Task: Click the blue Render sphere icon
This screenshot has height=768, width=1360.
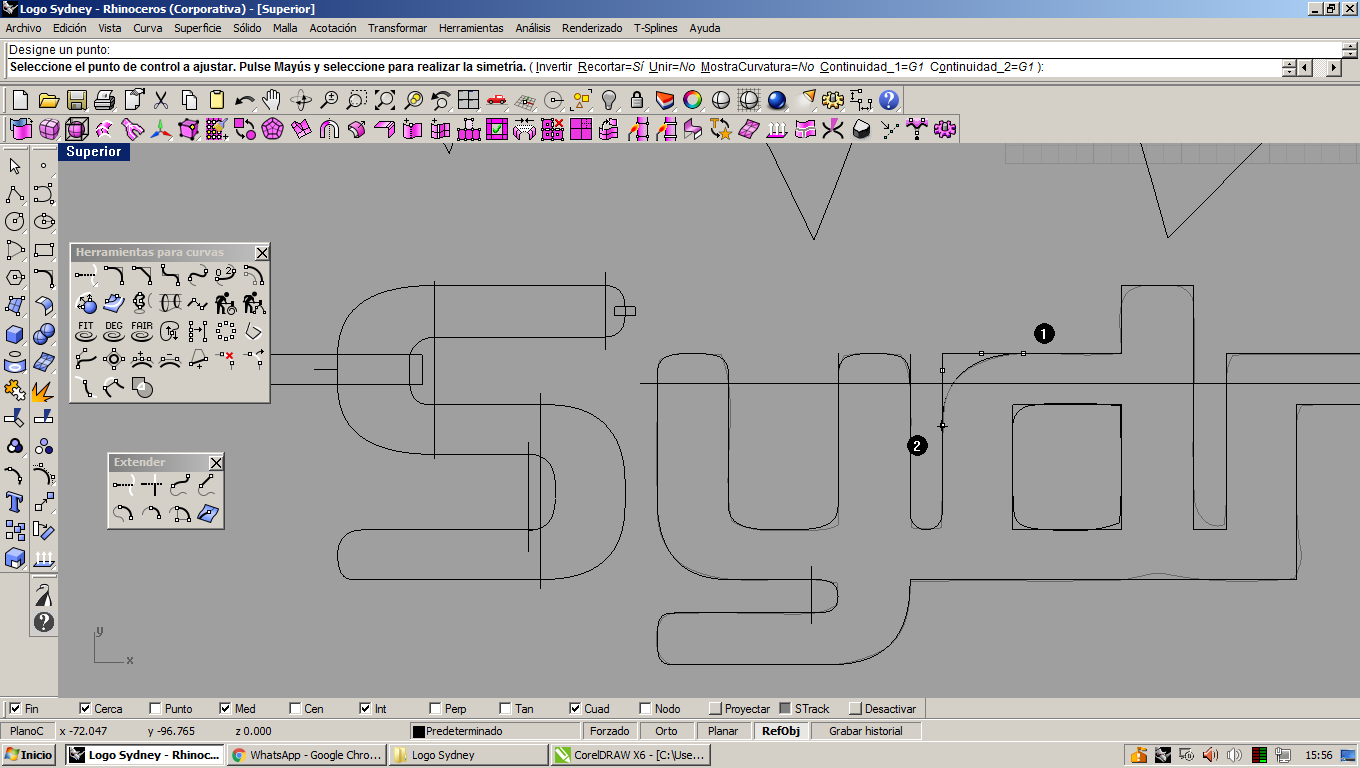Action: [777, 100]
